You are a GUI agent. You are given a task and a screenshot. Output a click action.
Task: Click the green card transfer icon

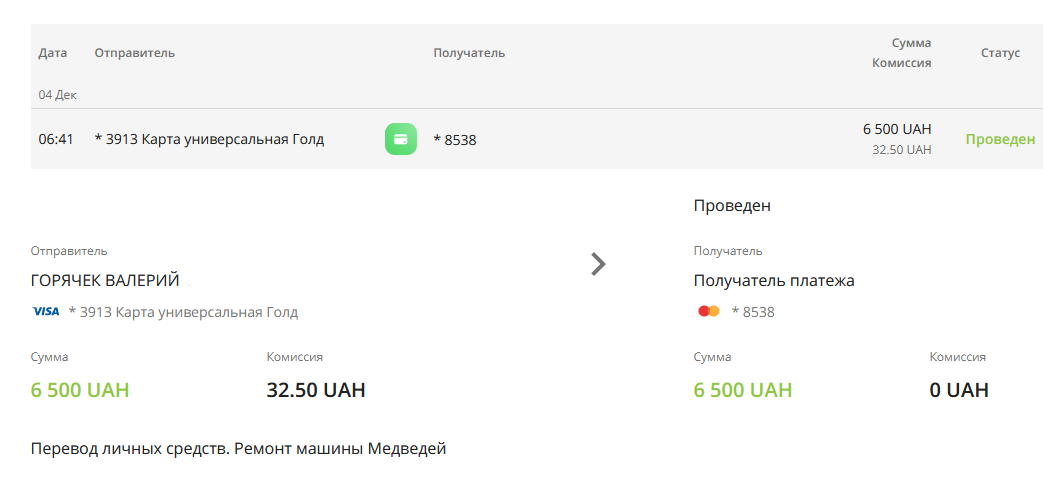(x=401, y=139)
